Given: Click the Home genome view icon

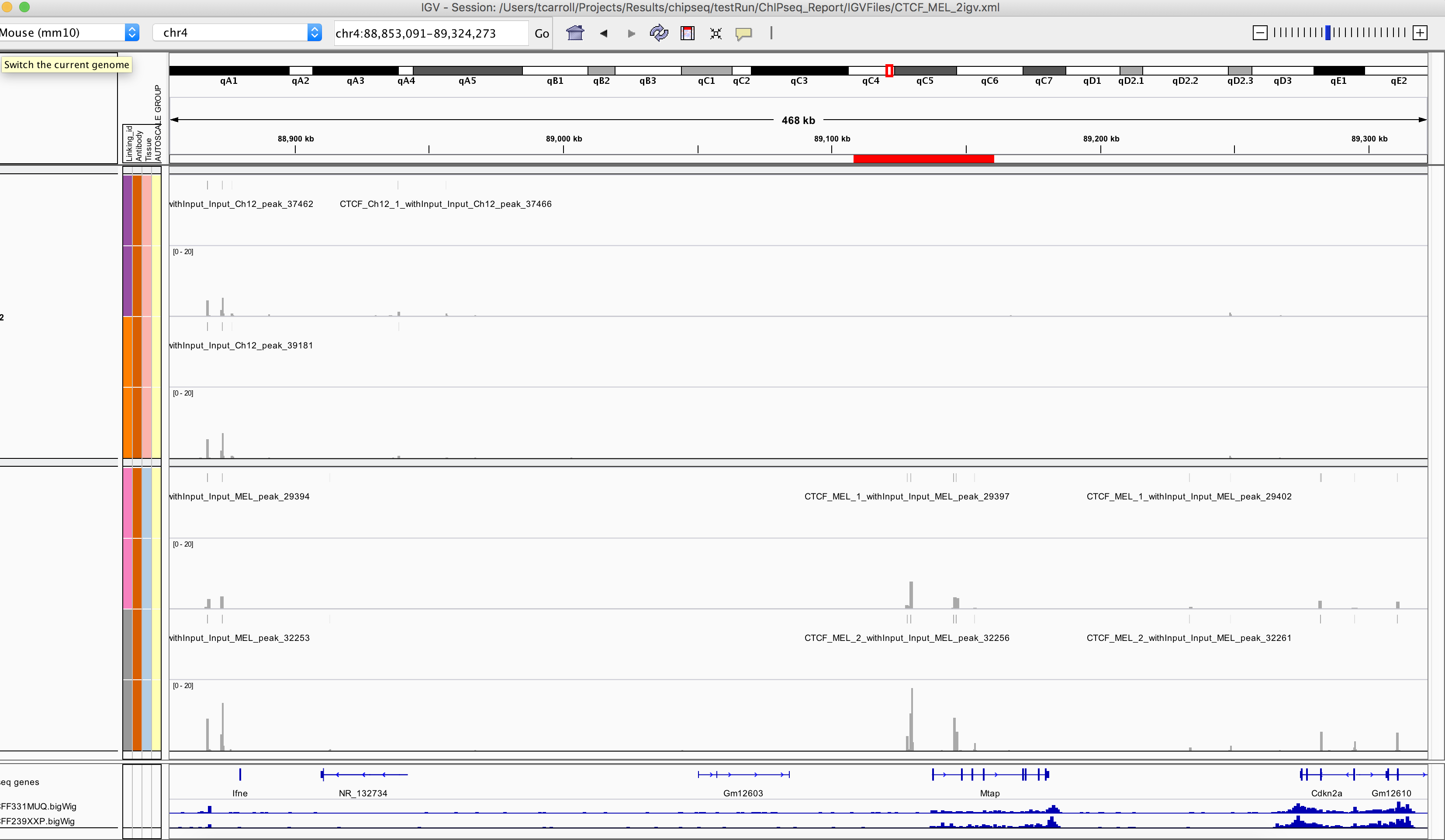Looking at the screenshot, I should click(x=574, y=33).
